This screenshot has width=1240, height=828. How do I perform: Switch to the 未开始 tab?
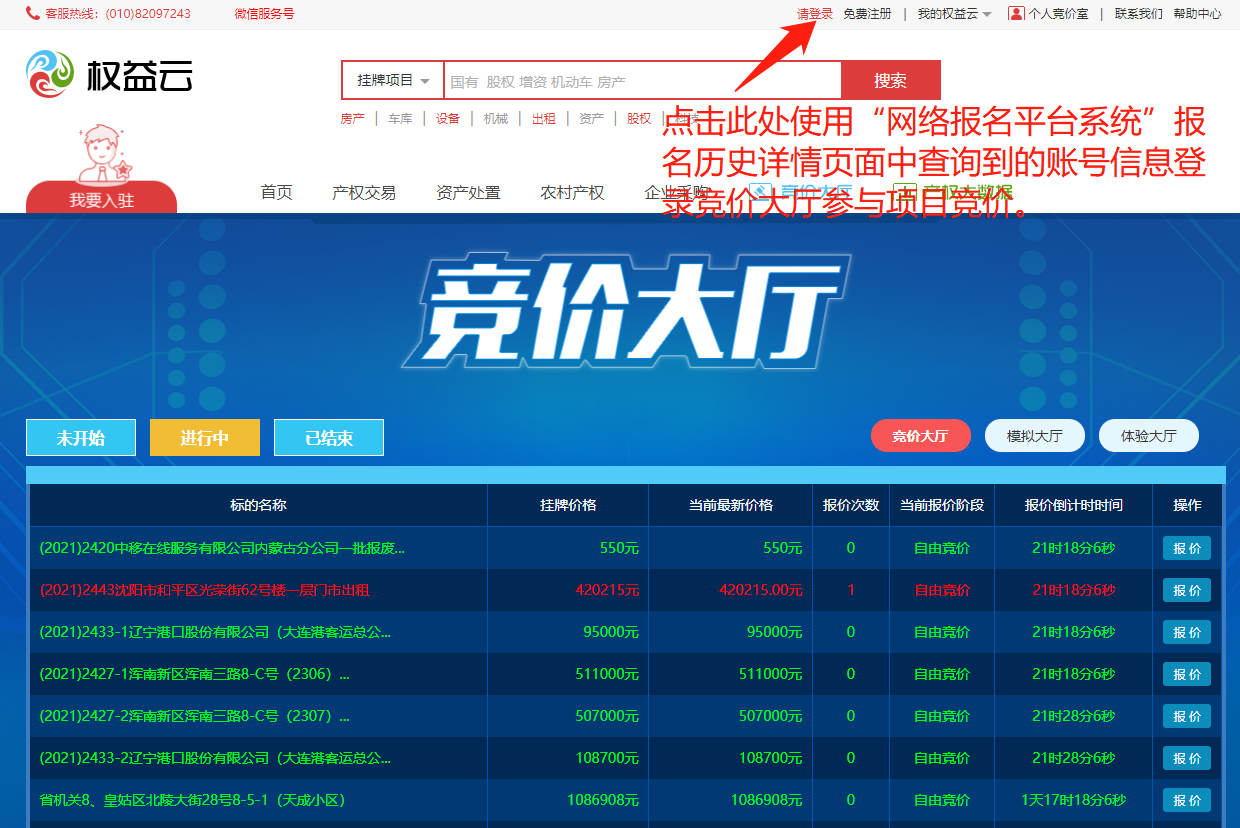coord(81,438)
